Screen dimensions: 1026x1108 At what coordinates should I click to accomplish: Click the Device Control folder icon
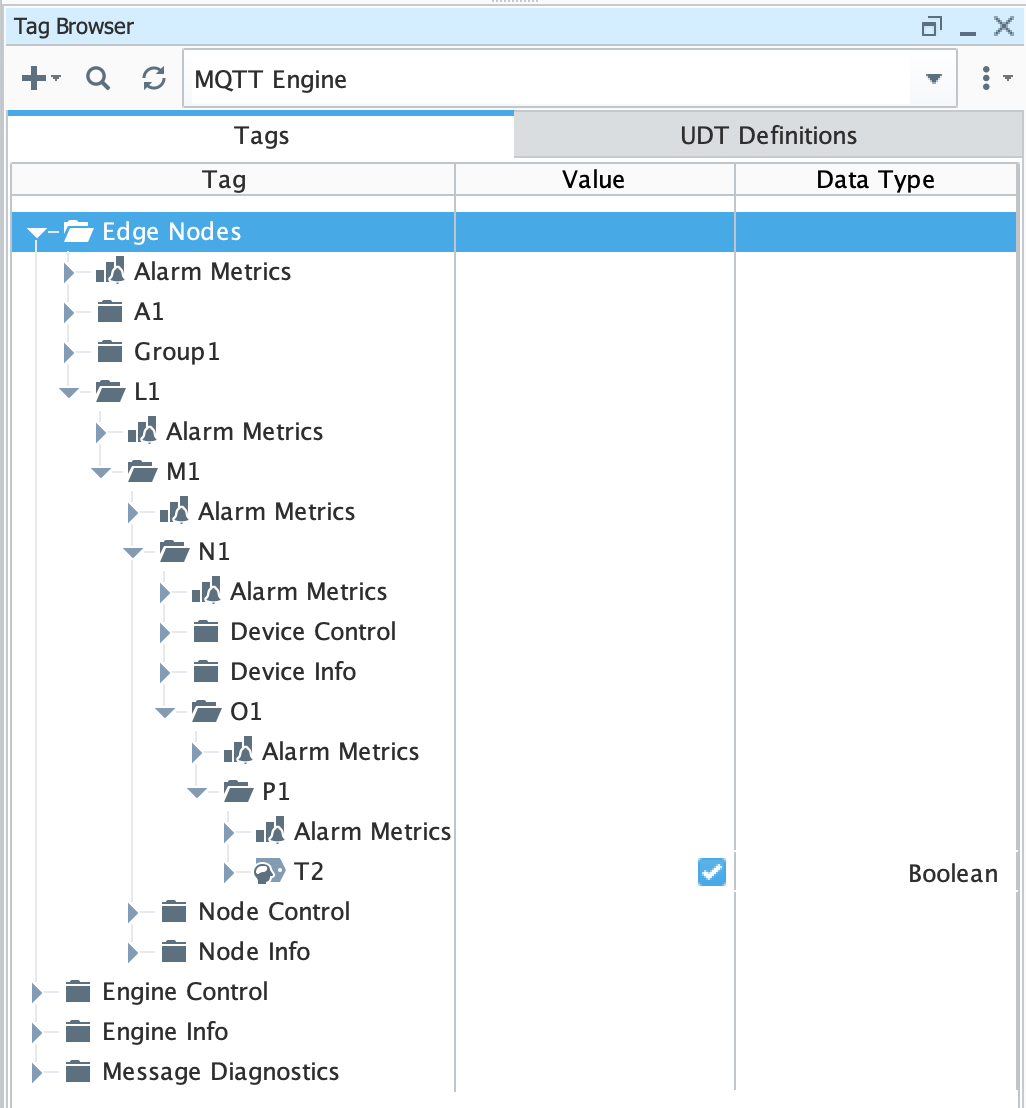pyautogui.click(x=206, y=632)
